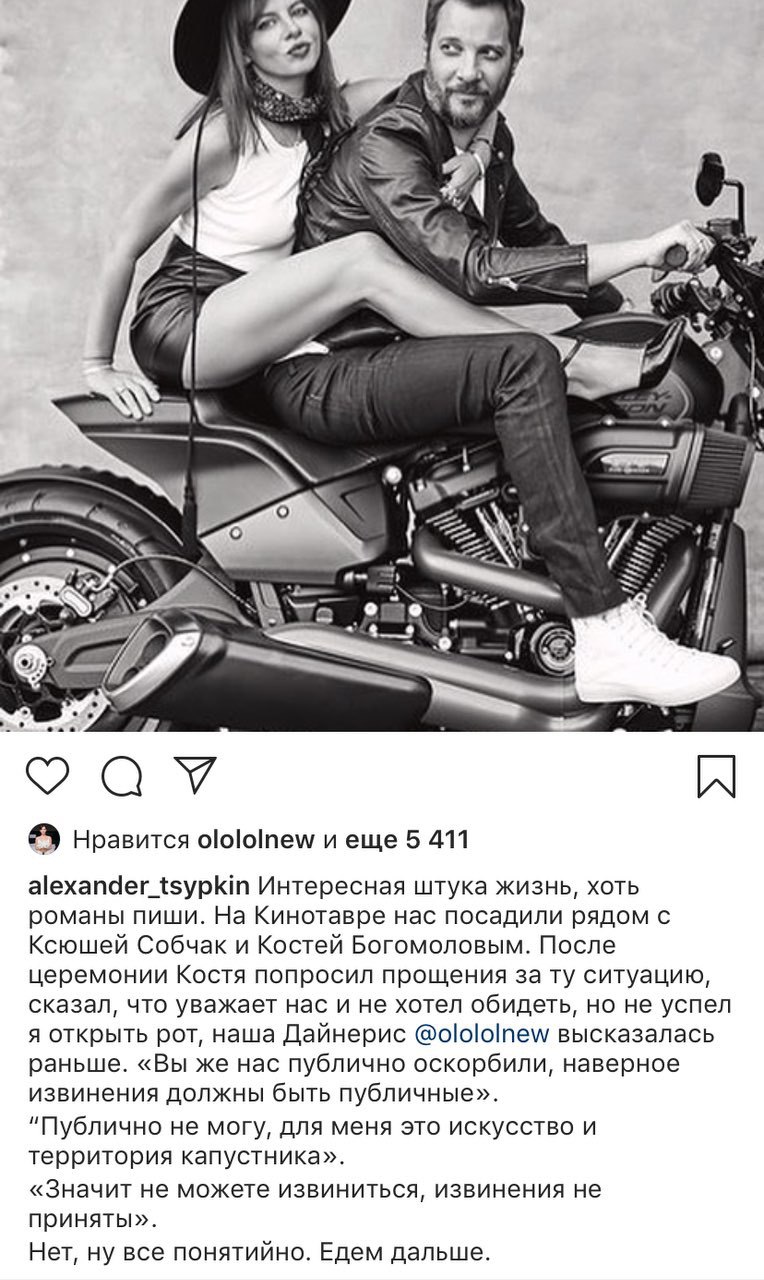
Task: Open comments via the speech bubble icon
Action: point(122,776)
